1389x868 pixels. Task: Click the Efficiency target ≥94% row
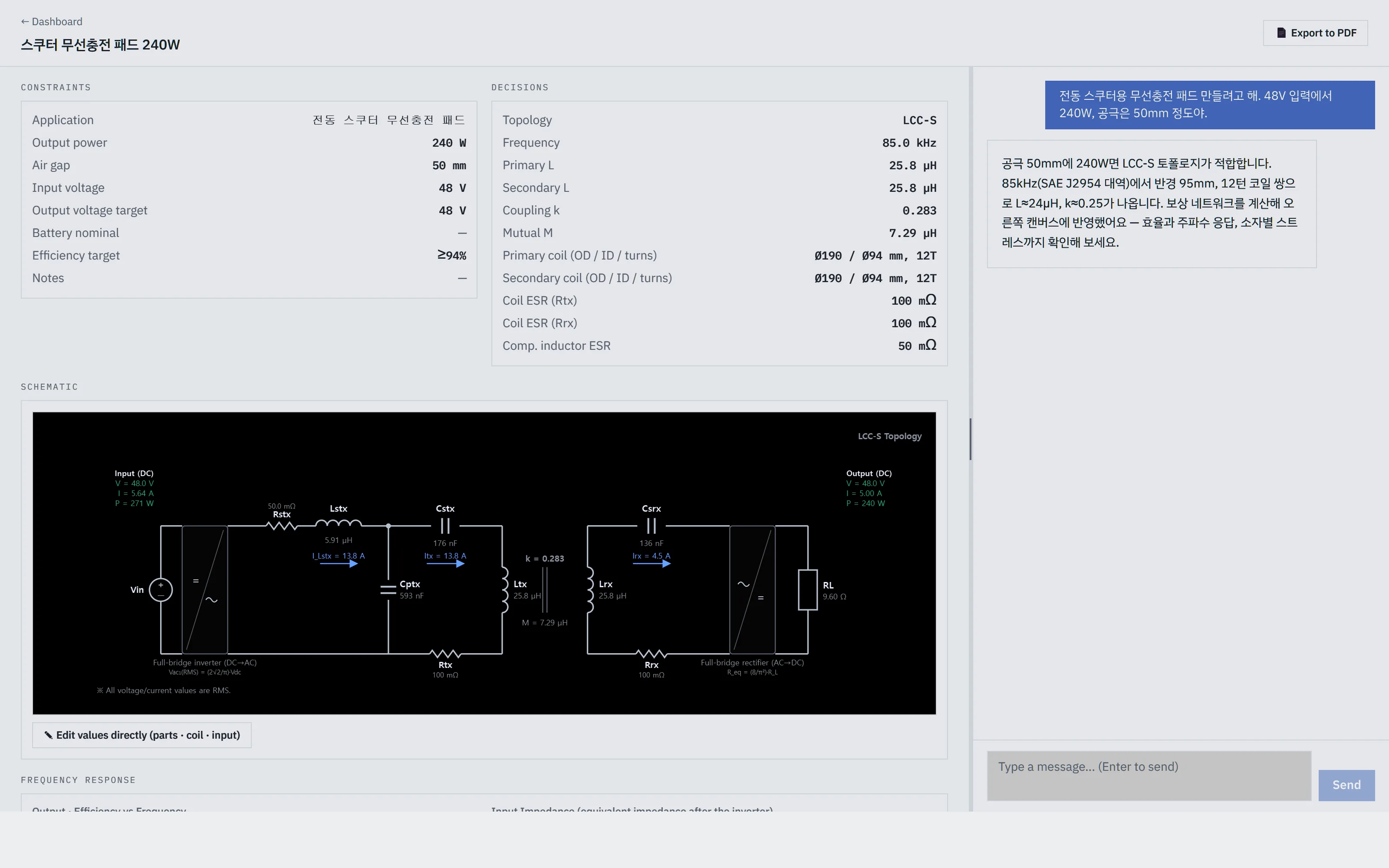tap(249, 256)
